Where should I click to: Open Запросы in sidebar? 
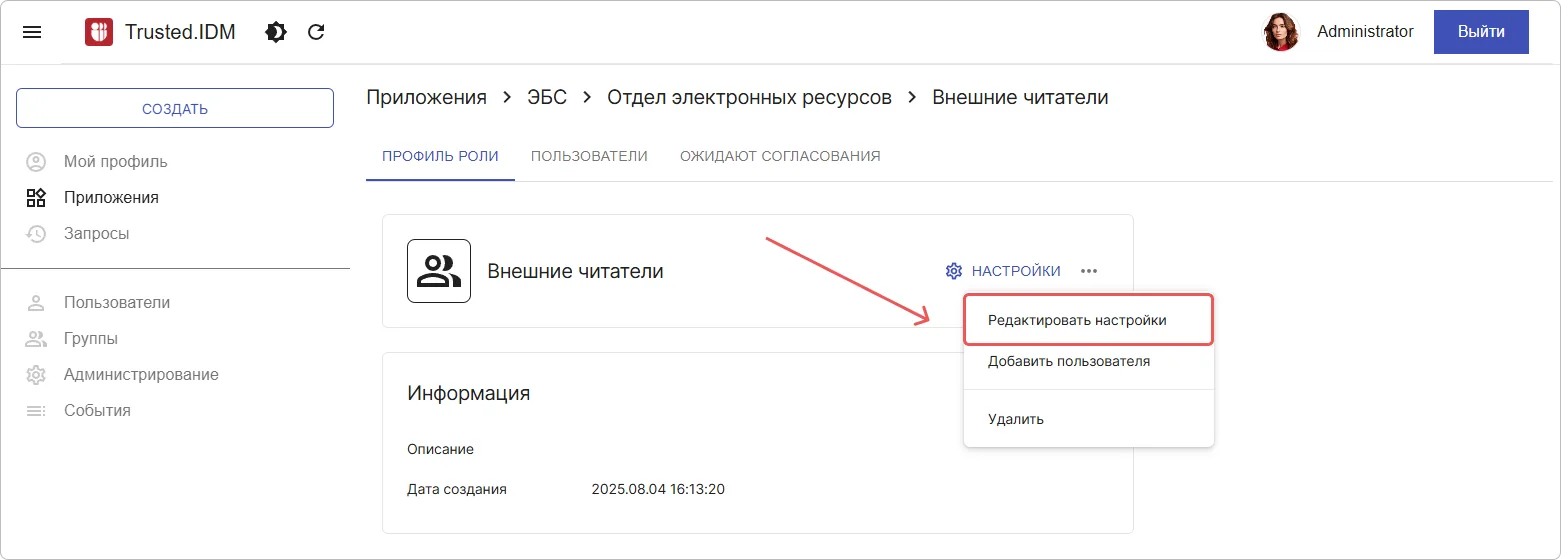[96, 233]
